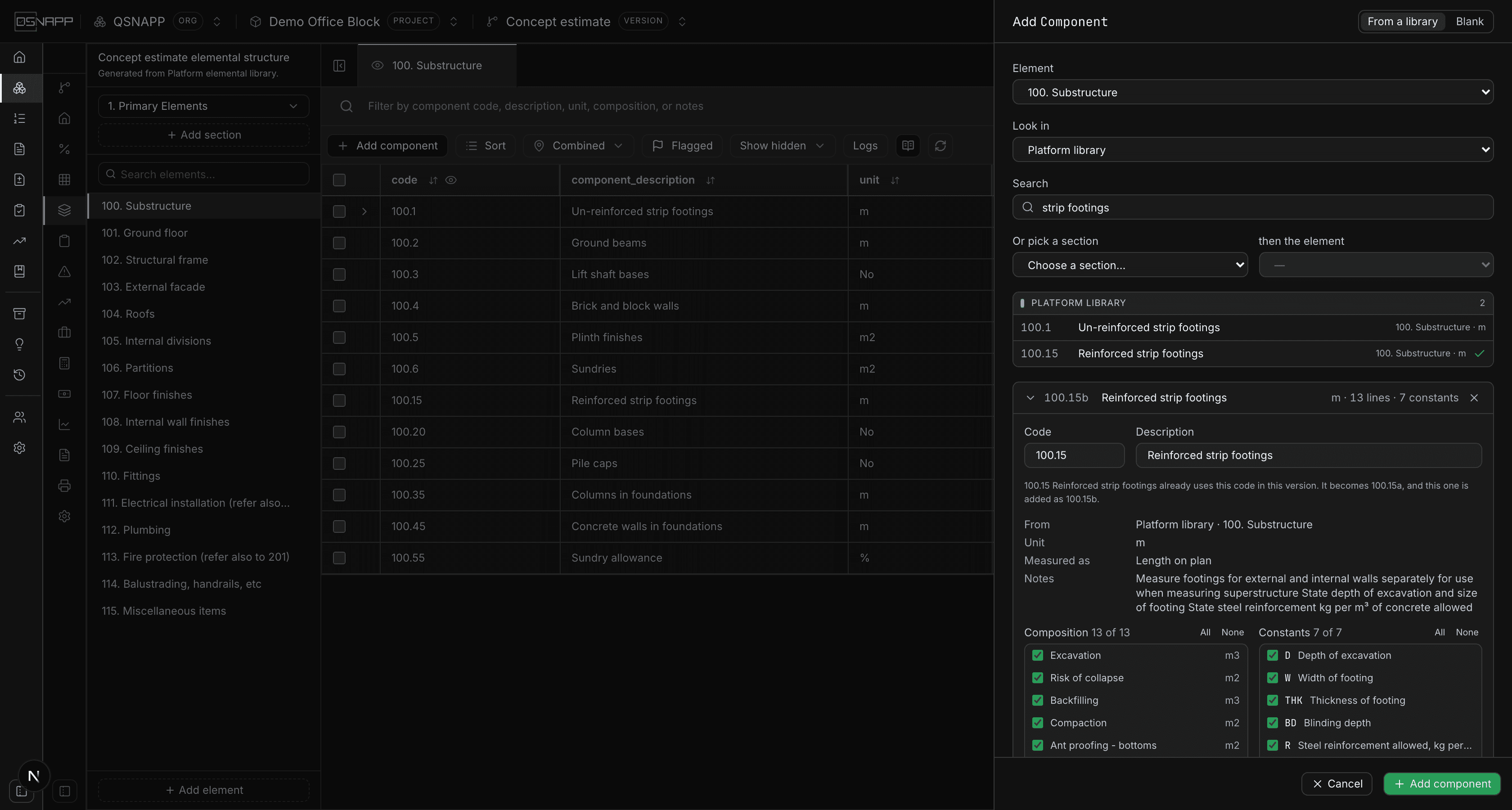Image resolution: width=1512 pixels, height=810 pixels.
Task: Switch to the Blank tab
Action: click(1469, 22)
